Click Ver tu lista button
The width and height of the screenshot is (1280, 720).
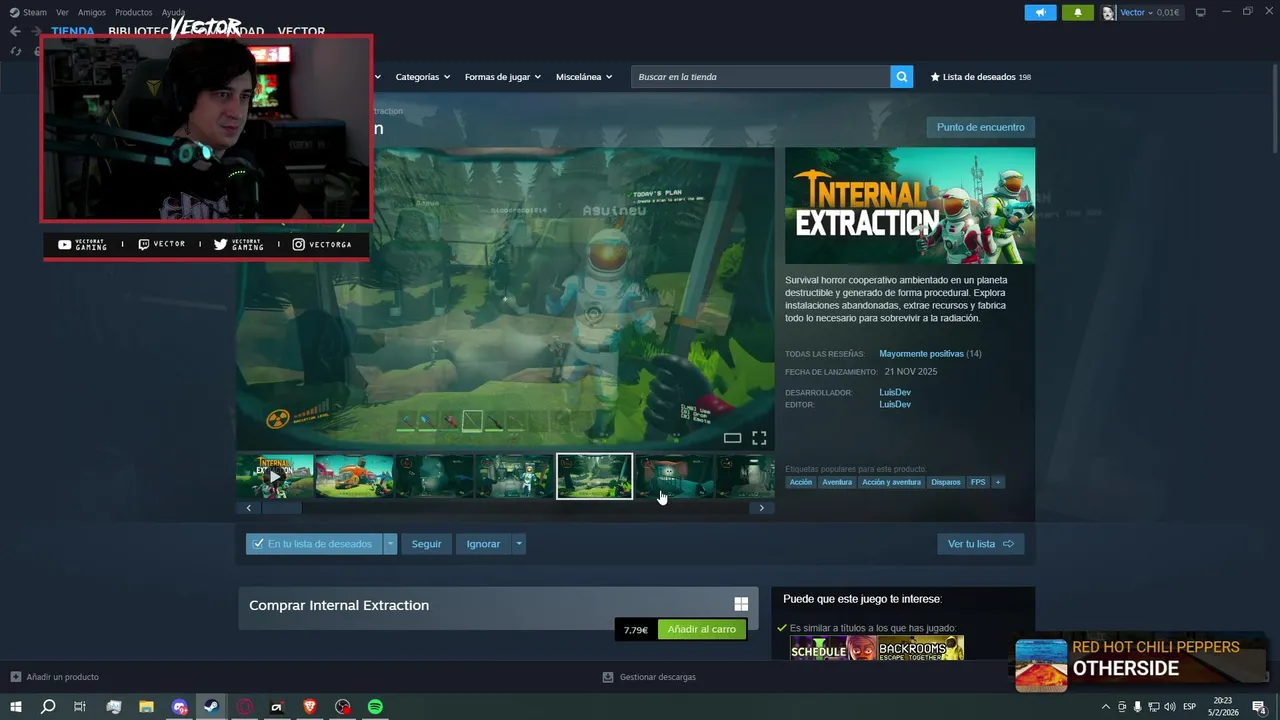(980, 544)
